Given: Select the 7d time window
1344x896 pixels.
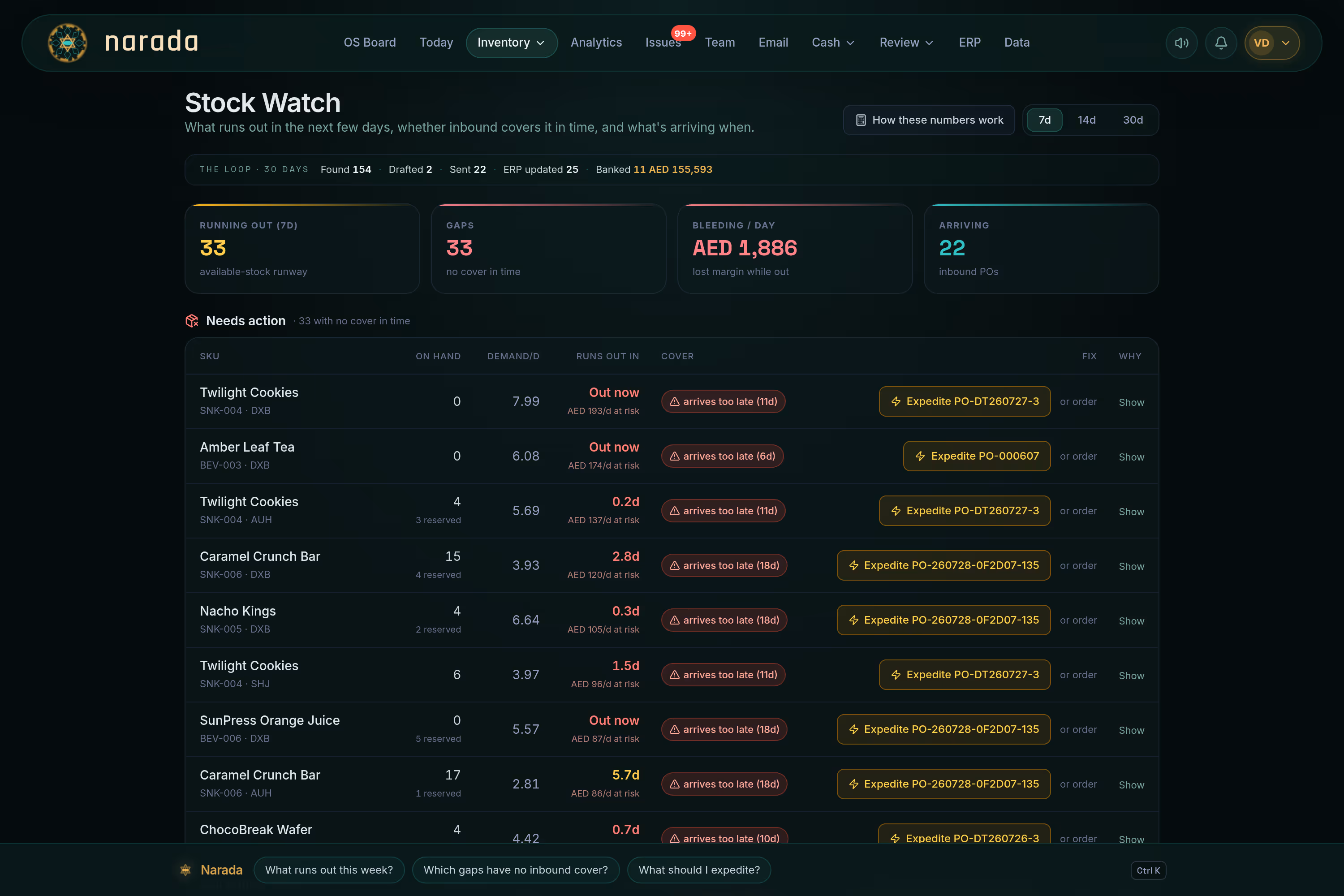Looking at the screenshot, I should pyautogui.click(x=1045, y=120).
